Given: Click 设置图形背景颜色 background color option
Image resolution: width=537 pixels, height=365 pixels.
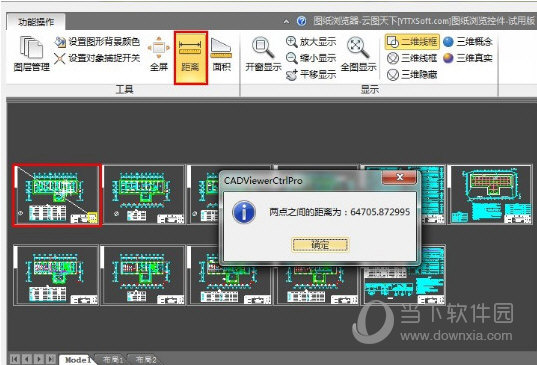Looking at the screenshot, I should point(97,42).
